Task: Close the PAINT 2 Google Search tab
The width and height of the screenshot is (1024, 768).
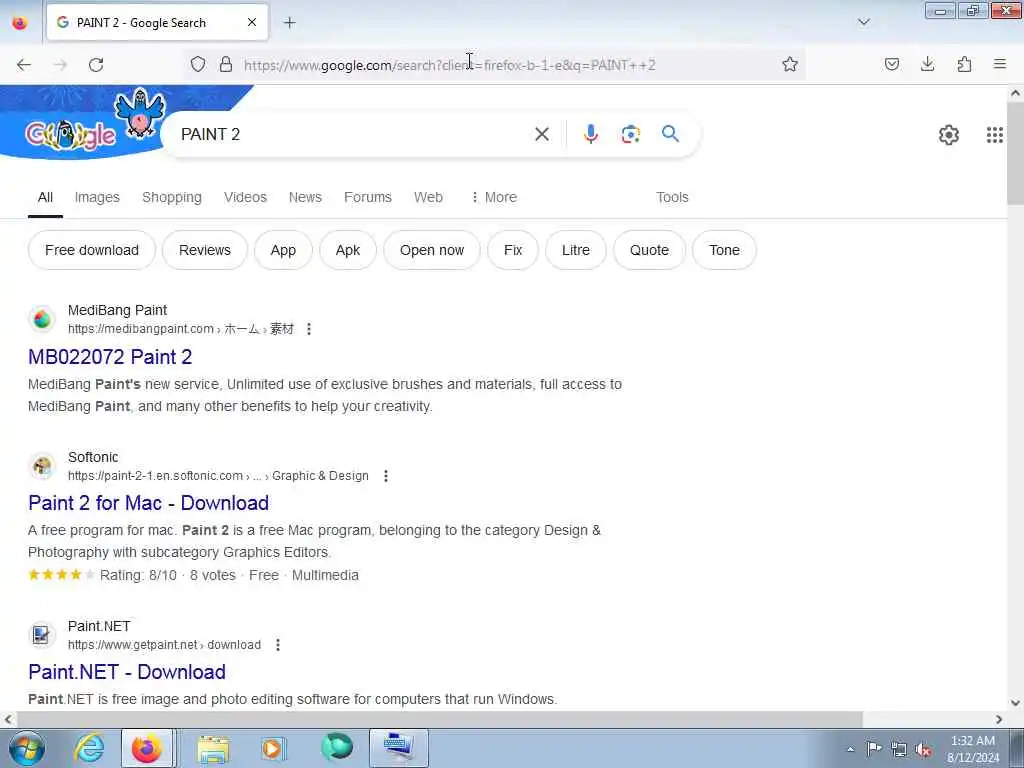Action: 252,22
